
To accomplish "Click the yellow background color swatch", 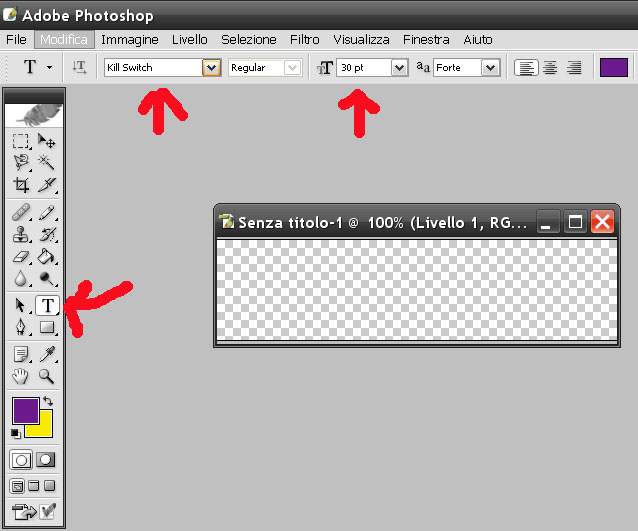I will tap(44, 429).
